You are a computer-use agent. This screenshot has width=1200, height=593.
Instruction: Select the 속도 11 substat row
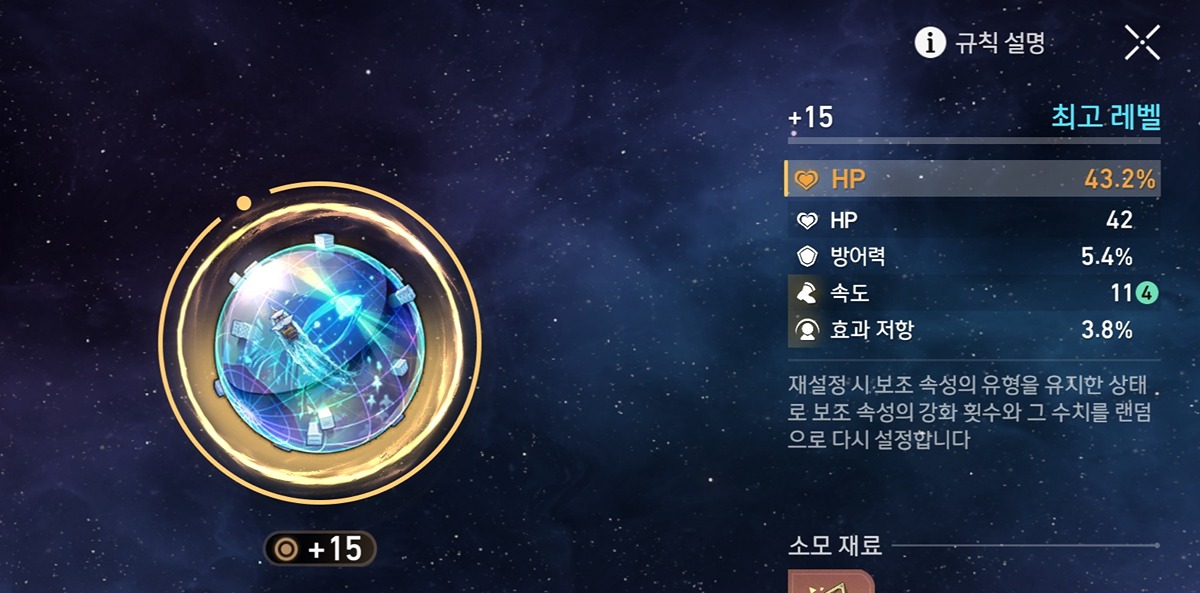click(973, 293)
